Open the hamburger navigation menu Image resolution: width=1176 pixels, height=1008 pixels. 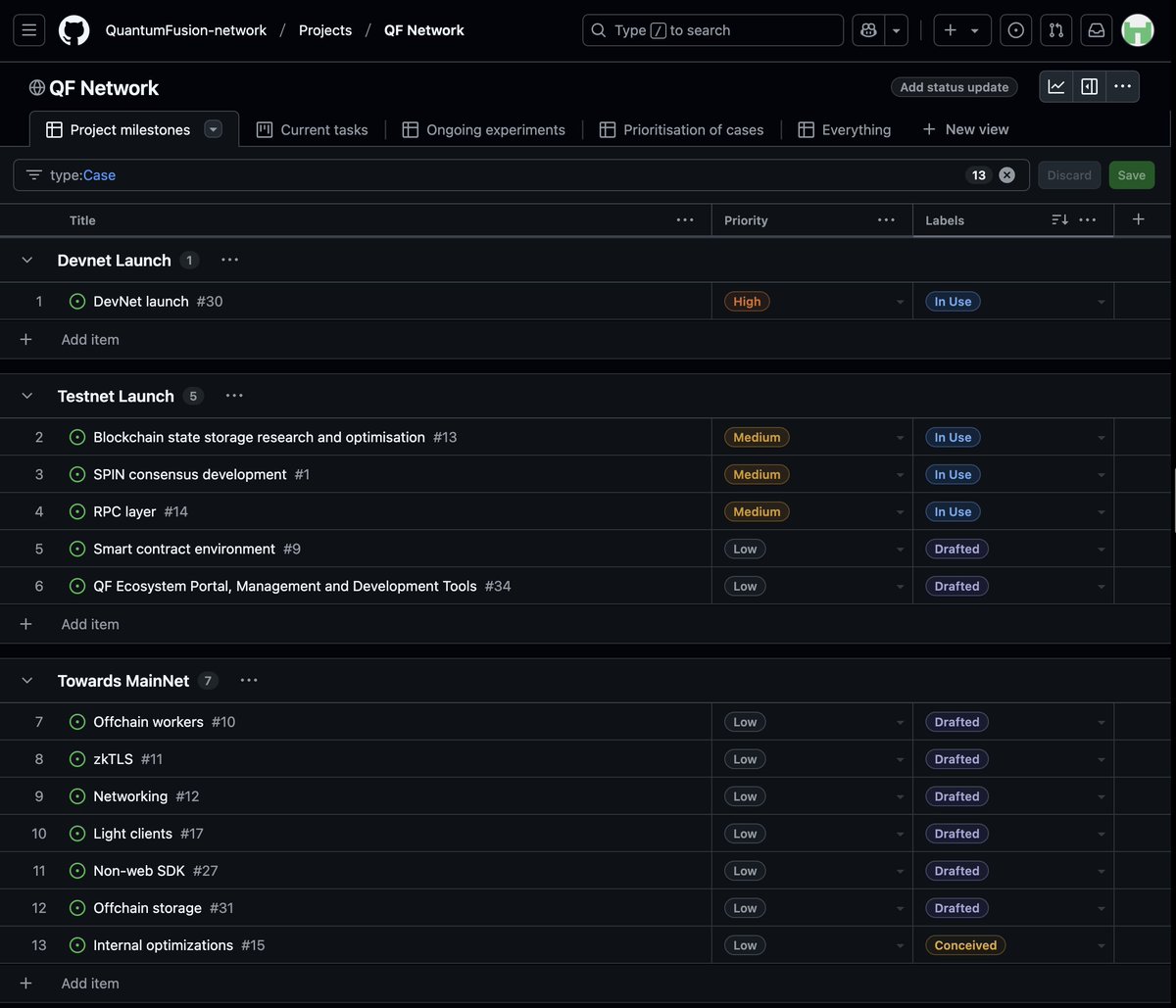[28, 30]
